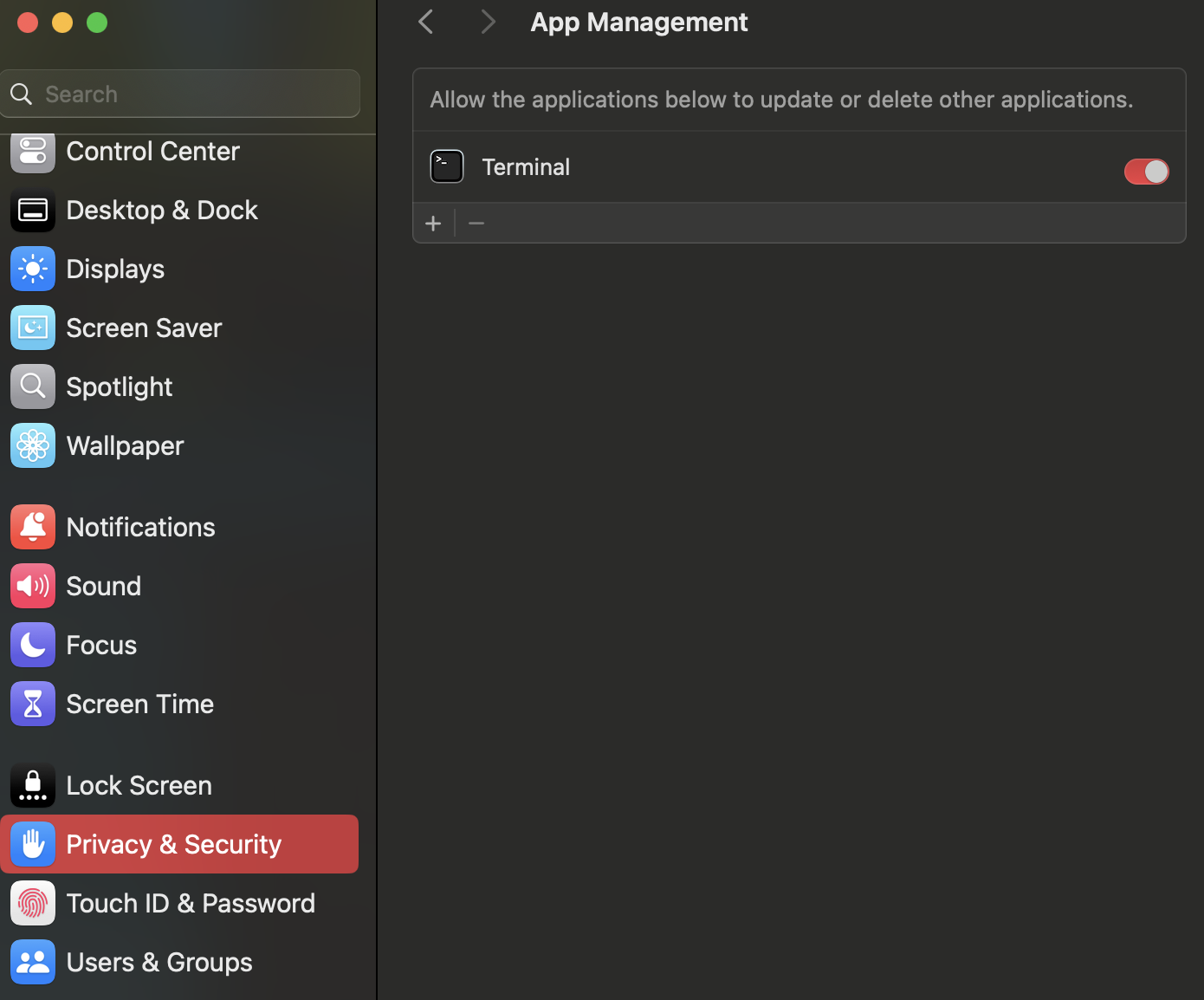The image size is (1204, 1000).
Task: Click the yellow minimize window button
Action: (62, 23)
